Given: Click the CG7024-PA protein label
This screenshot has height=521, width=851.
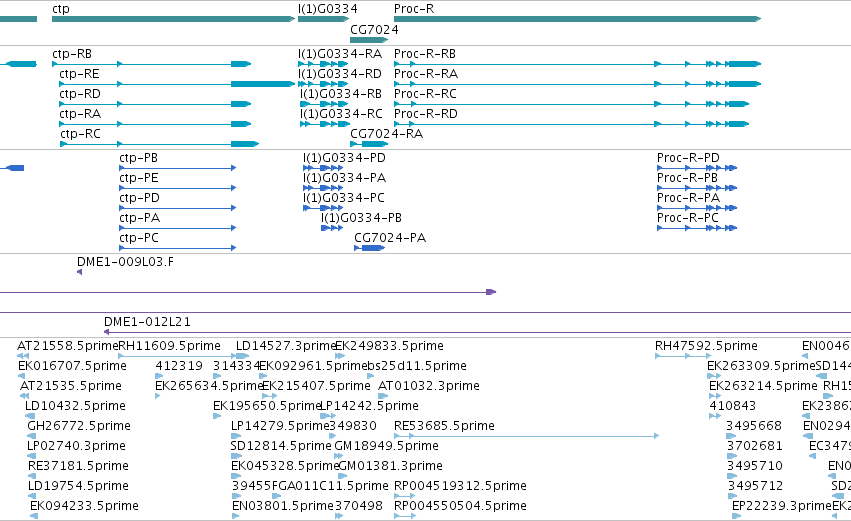Looking at the screenshot, I should (390, 238).
